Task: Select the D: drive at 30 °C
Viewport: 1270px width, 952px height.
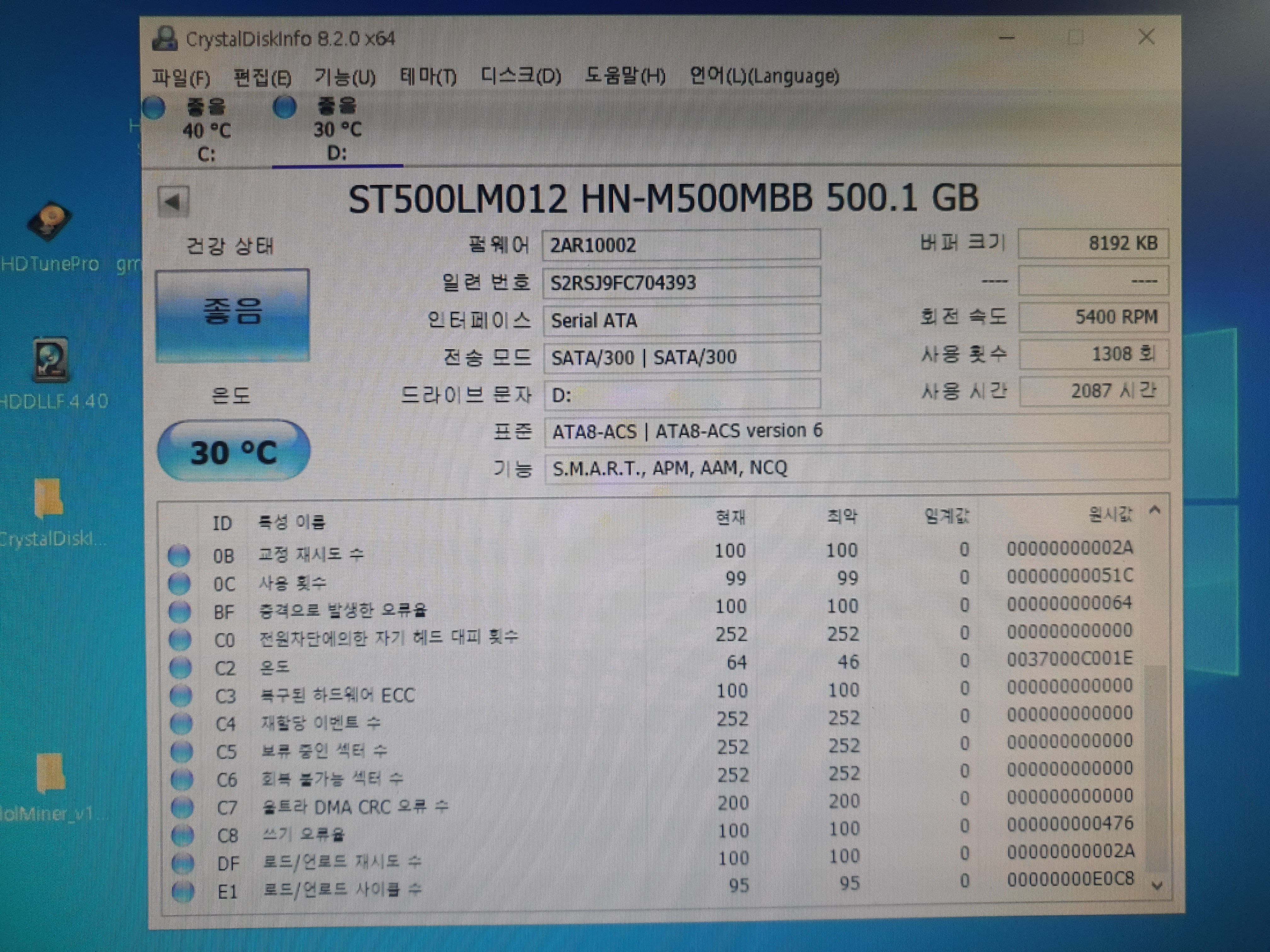Action: click(x=337, y=130)
